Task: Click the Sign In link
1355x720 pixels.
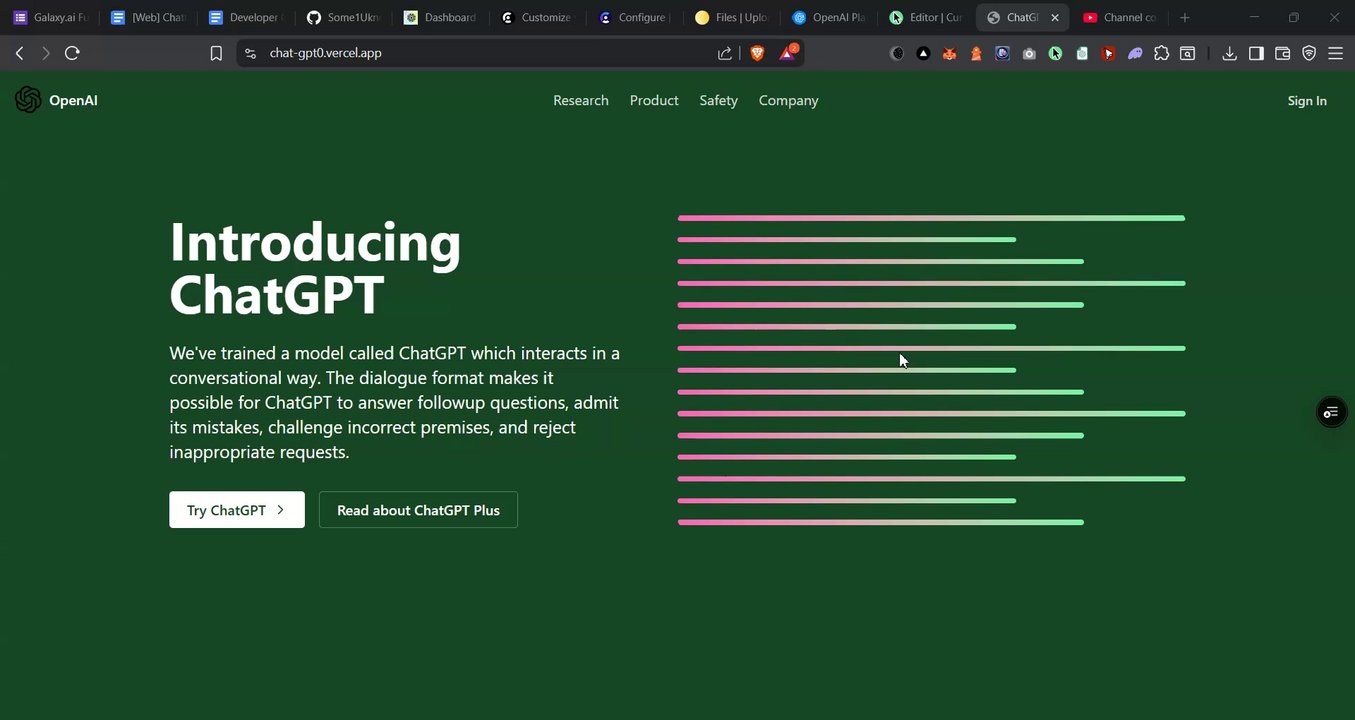Action: click(x=1307, y=100)
